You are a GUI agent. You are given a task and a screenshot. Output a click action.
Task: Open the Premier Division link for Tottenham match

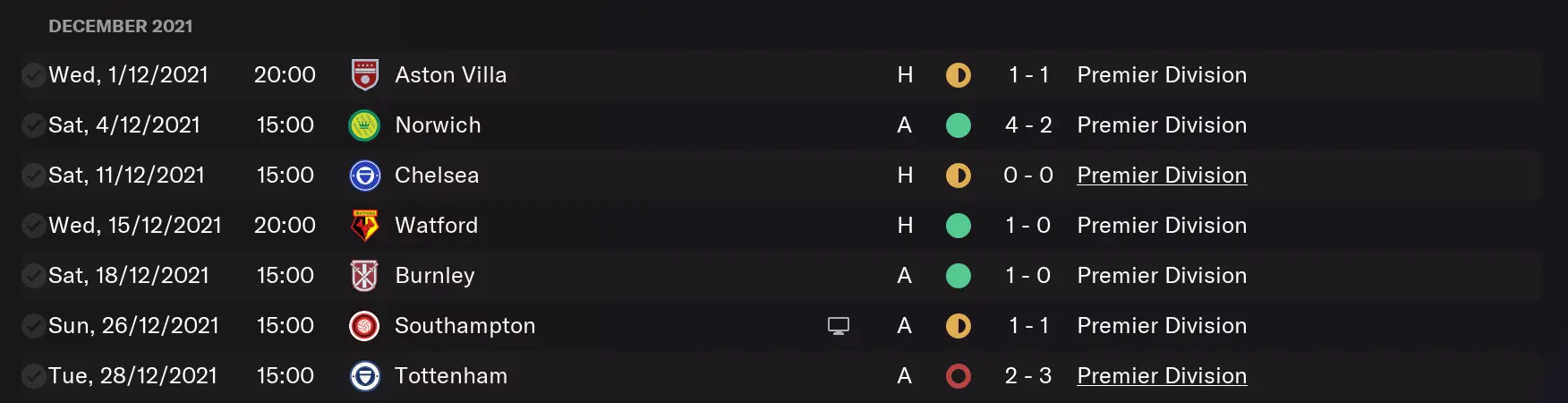click(1161, 376)
